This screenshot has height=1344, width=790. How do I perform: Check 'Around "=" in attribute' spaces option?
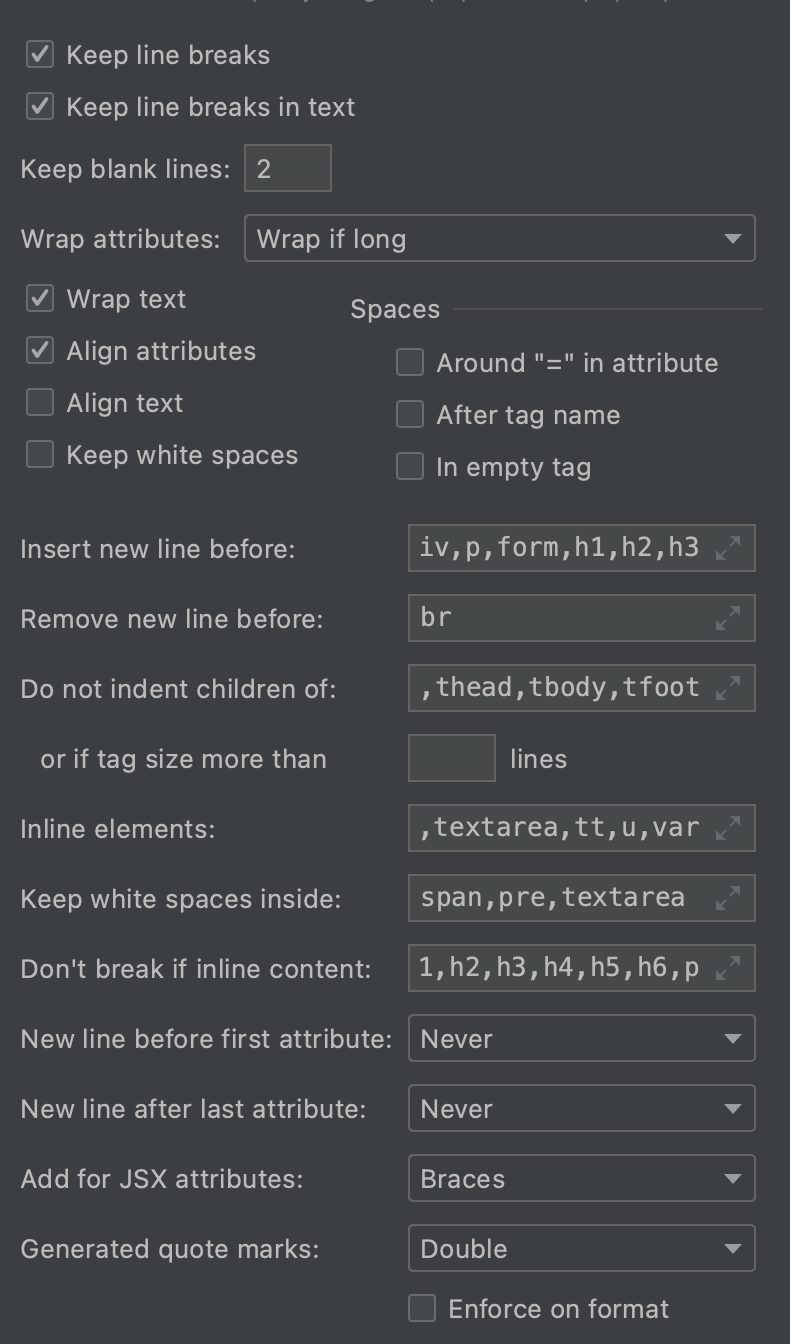click(x=410, y=363)
